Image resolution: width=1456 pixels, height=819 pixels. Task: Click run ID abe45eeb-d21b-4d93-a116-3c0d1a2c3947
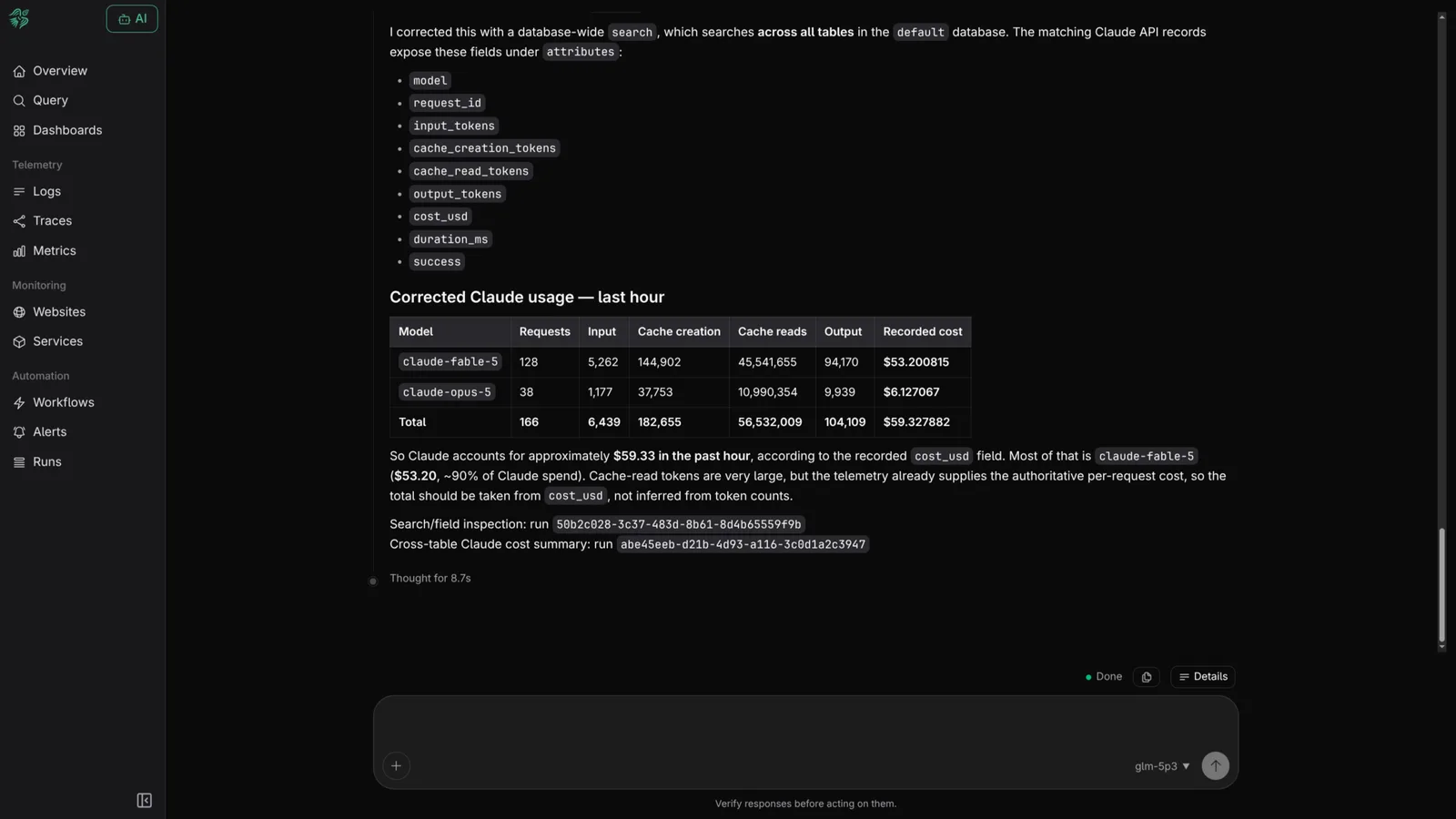(x=743, y=545)
